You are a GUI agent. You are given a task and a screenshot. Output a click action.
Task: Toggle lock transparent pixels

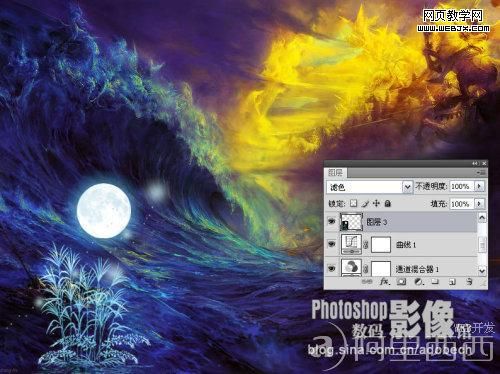pyautogui.click(x=354, y=203)
